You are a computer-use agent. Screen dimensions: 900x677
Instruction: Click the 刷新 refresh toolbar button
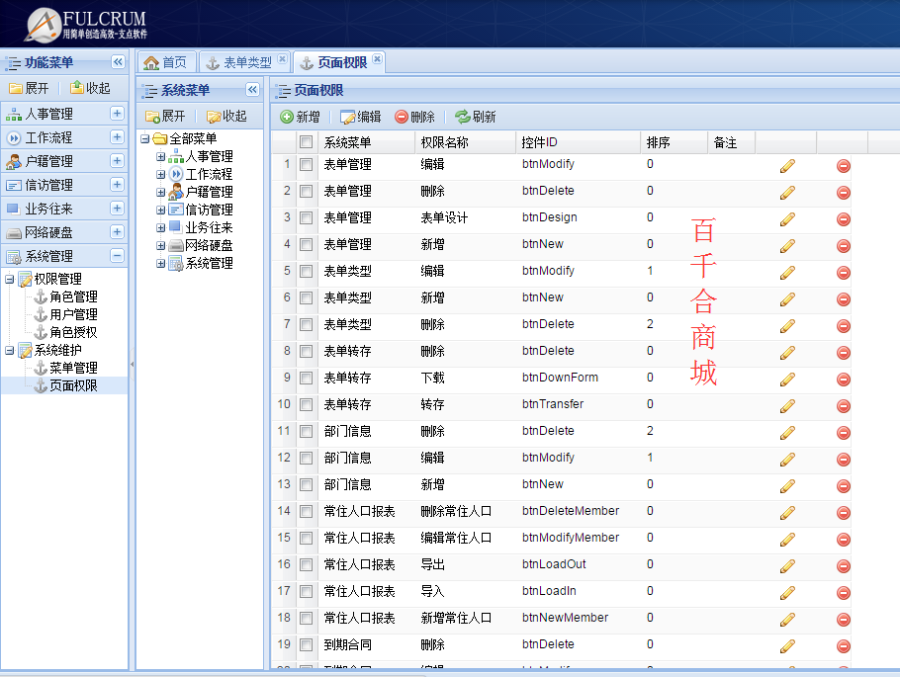point(475,117)
